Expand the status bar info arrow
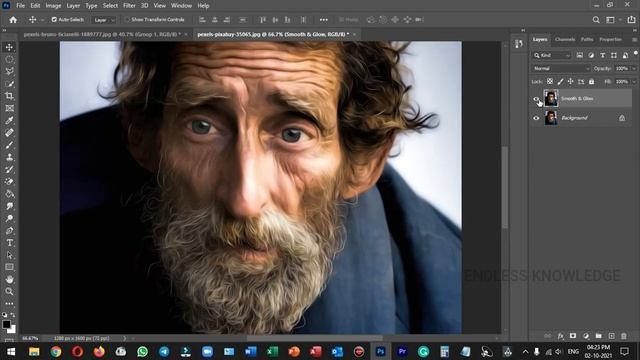 point(124,338)
